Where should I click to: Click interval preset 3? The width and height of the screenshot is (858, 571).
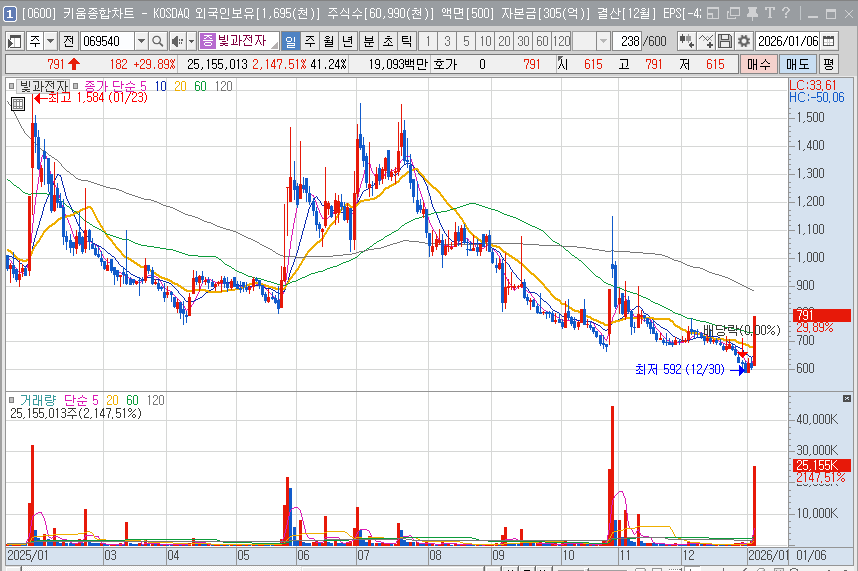pos(447,41)
